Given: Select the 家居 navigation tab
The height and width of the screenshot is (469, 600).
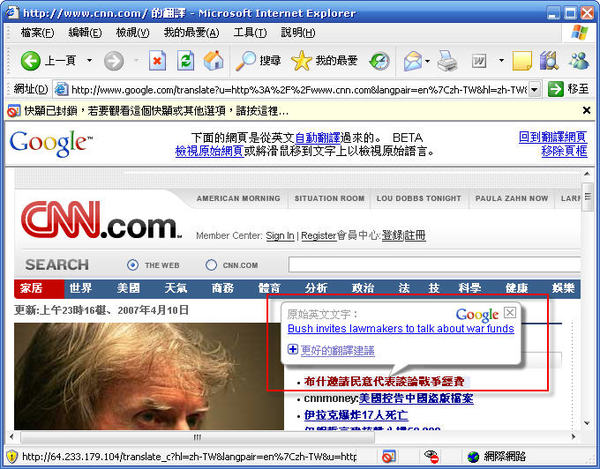Looking at the screenshot, I should 39,289.
